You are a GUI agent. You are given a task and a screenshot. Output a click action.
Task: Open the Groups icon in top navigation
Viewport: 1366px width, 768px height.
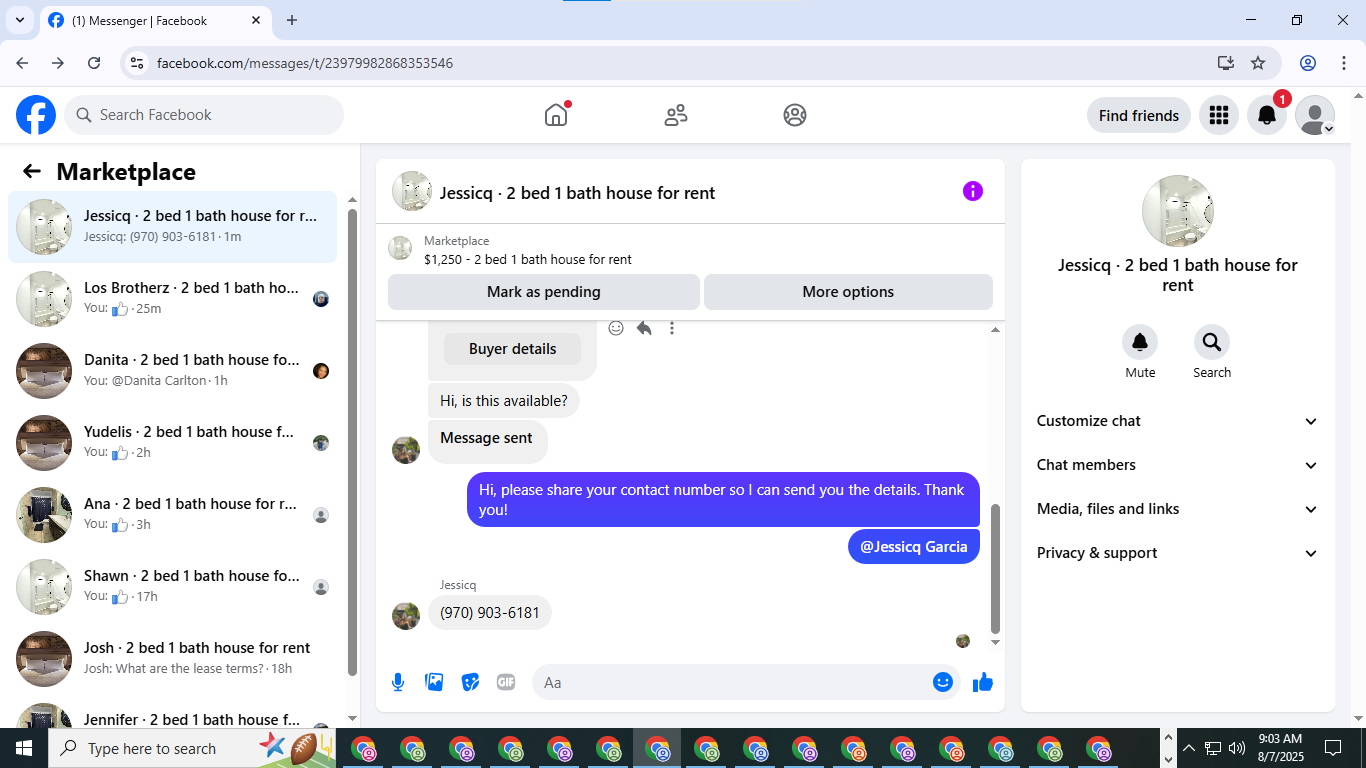[x=795, y=115]
